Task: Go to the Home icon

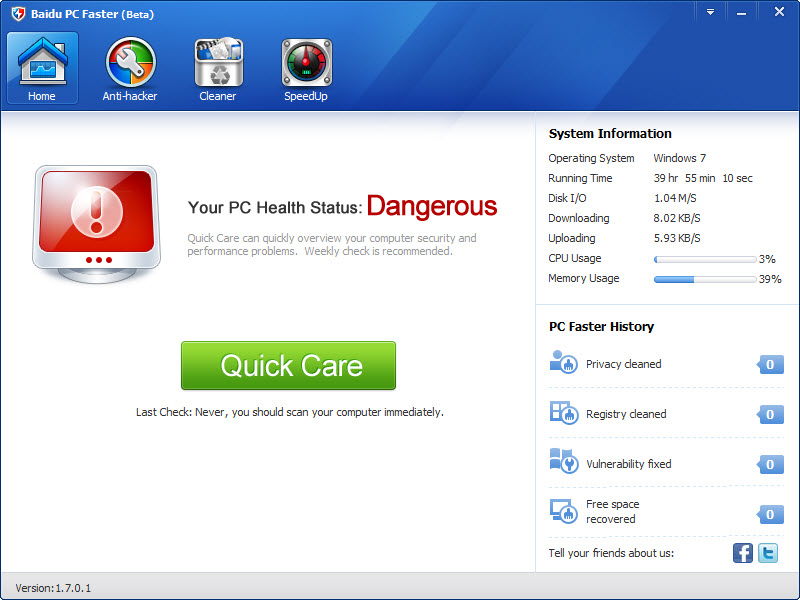Action: [x=42, y=64]
